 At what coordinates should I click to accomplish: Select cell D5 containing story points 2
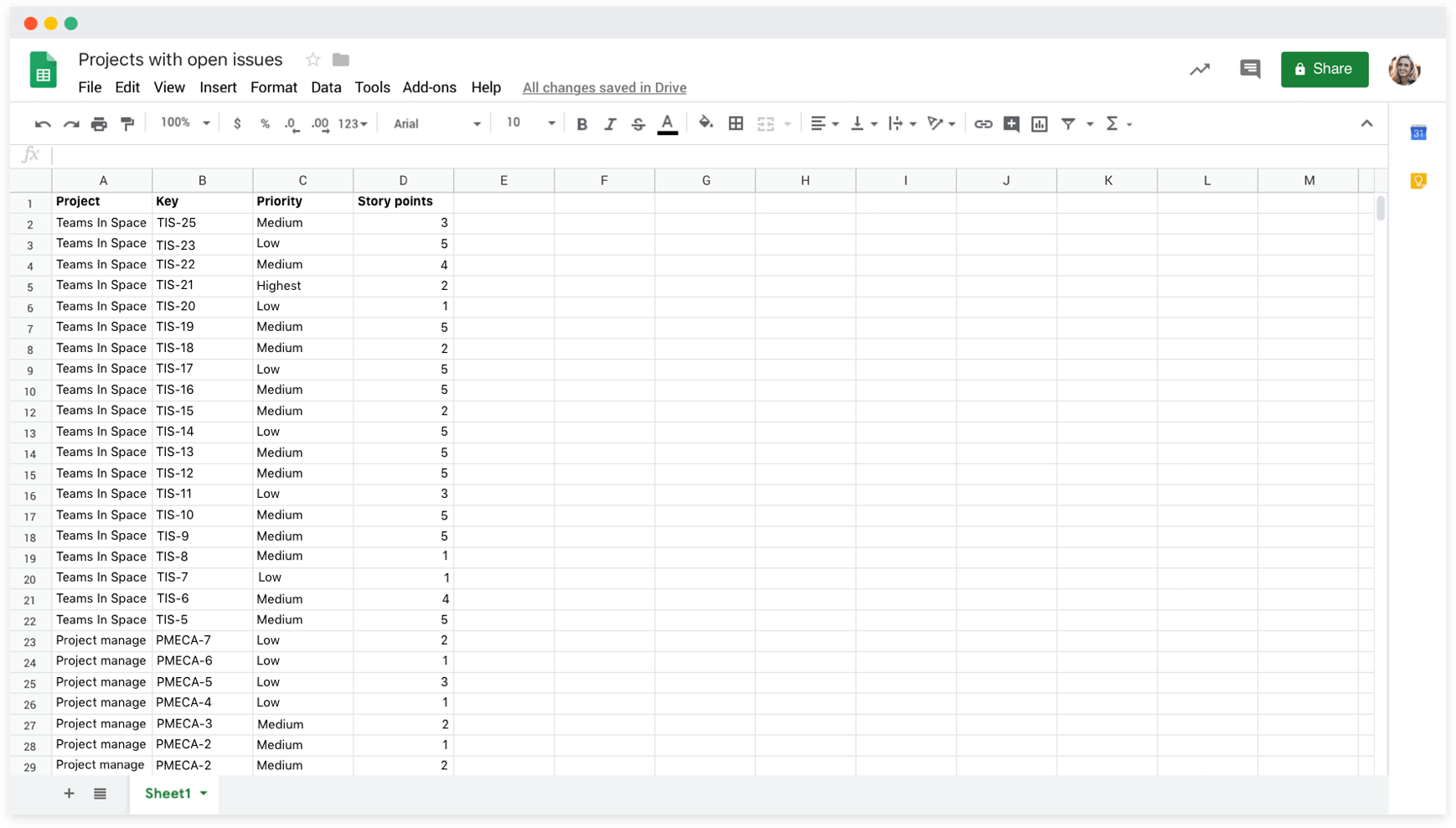coord(403,285)
